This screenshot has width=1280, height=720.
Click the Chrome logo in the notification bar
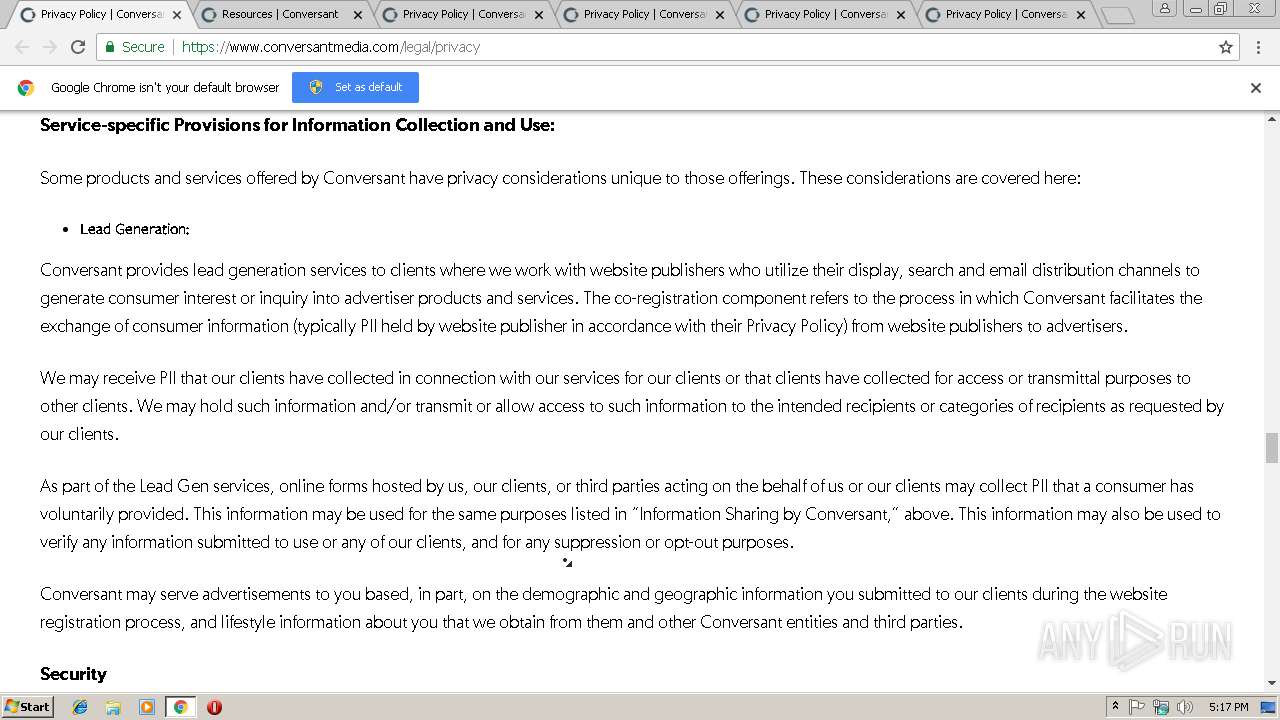26,88
